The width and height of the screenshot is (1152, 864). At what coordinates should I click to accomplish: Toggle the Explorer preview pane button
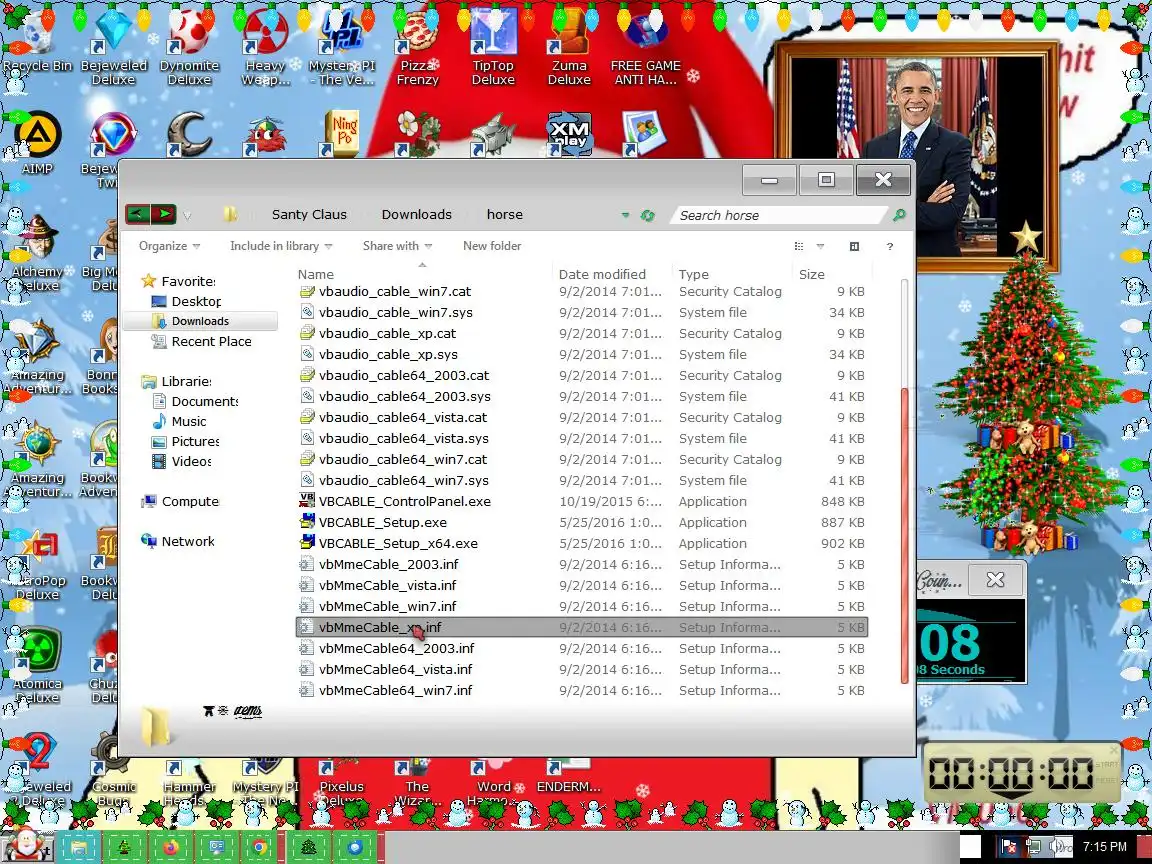pyautogui.click(x=854, y=246)
